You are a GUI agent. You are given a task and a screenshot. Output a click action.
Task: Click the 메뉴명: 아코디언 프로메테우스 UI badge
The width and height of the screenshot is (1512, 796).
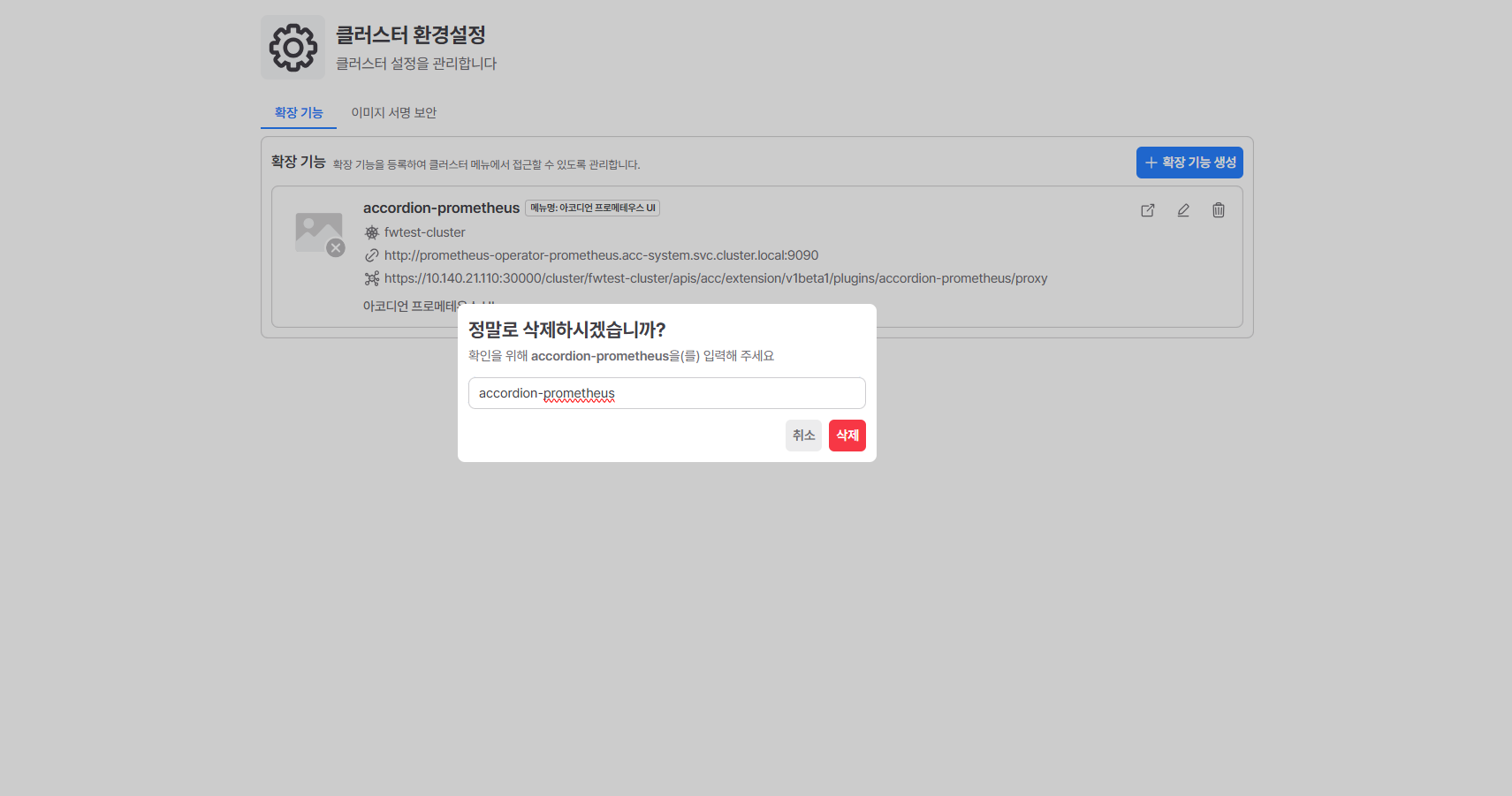[593, 208]
